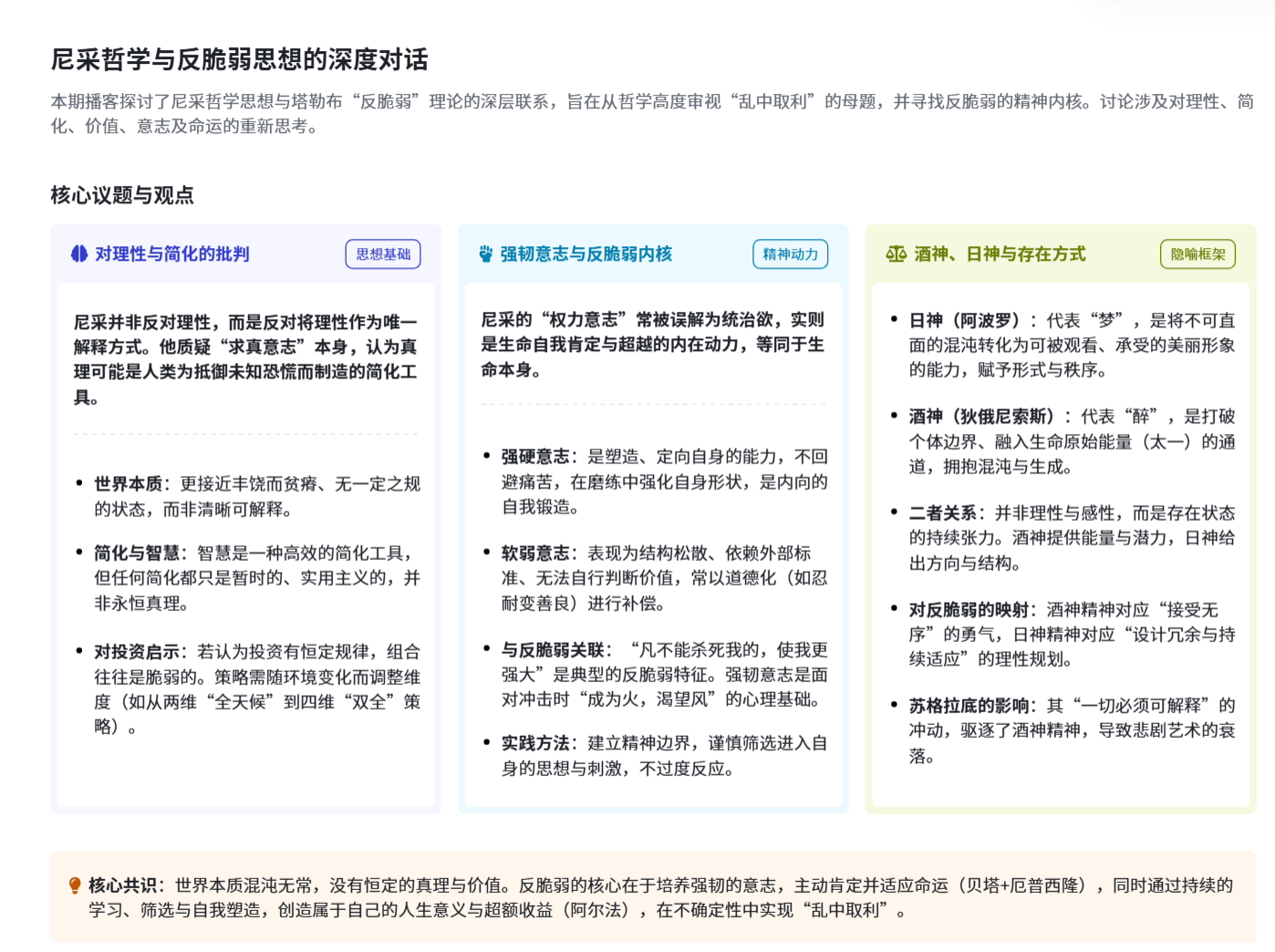Click the 苏格拉底的影响 bullet label
Screen dimensions: 1275x952
pos(969,705)
